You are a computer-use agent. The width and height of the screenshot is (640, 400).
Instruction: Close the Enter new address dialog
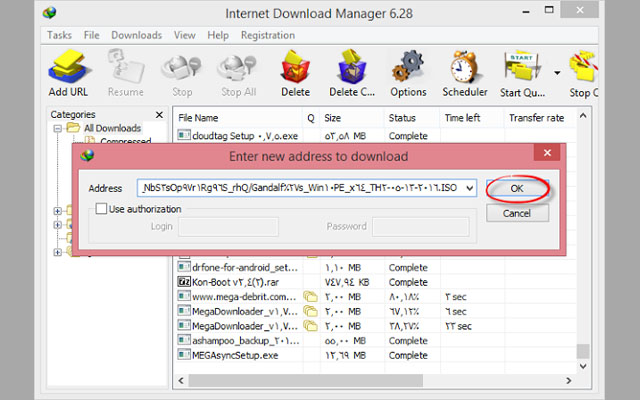(x=547, y=153)
